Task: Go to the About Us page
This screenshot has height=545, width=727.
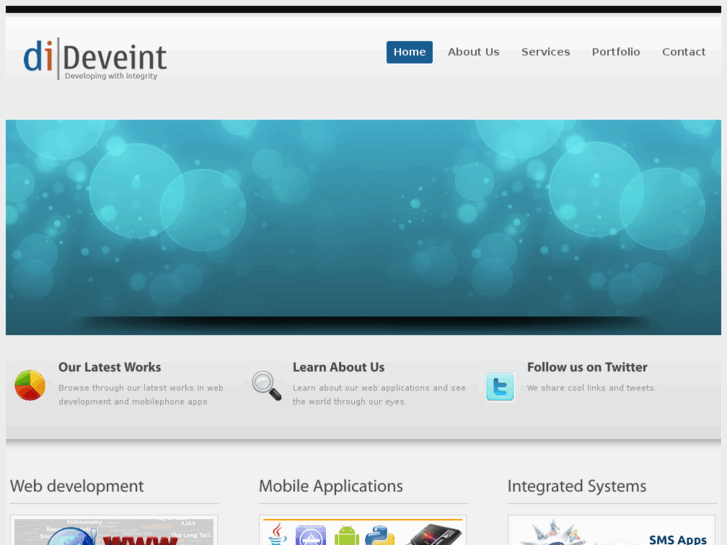Action: pos(473,52)
